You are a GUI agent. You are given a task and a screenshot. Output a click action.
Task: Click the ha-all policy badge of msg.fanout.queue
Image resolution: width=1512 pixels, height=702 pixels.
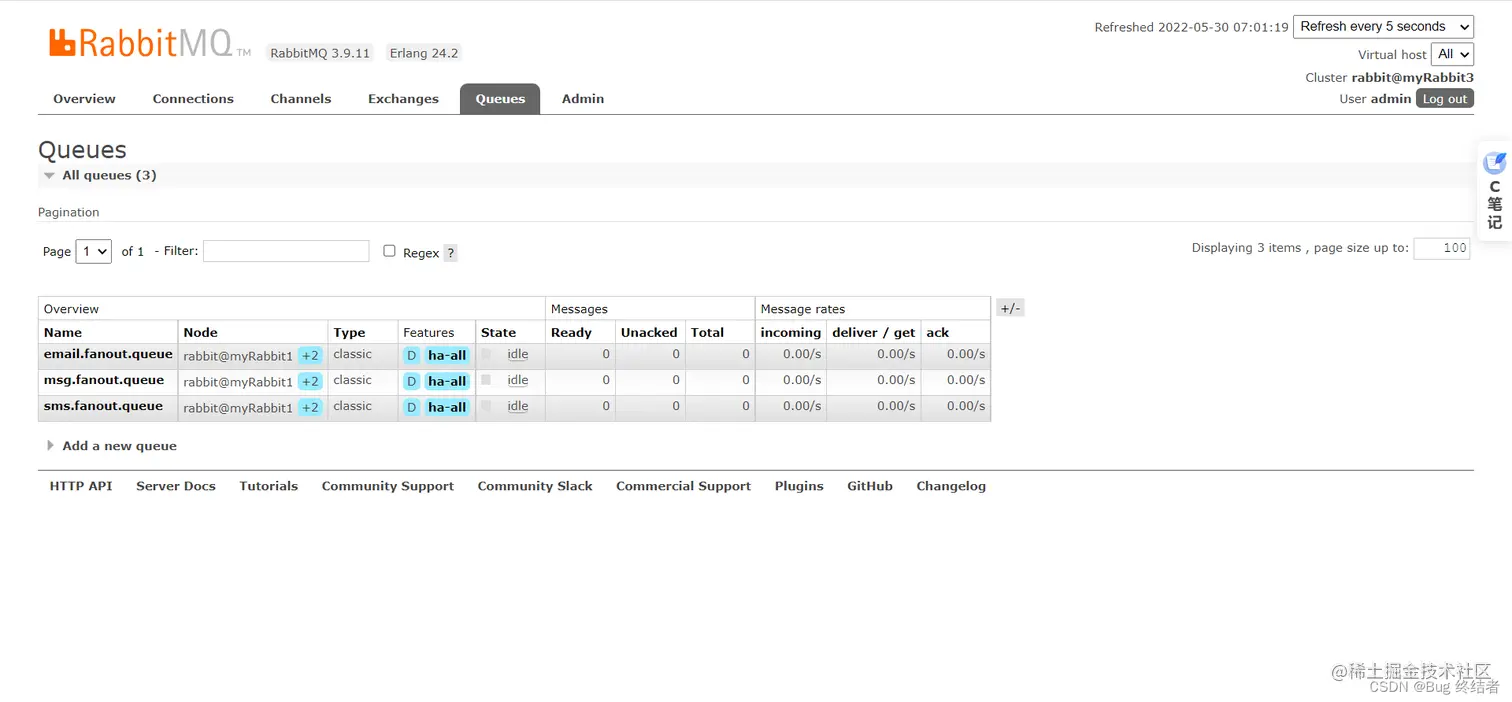[x=447, y=381]
